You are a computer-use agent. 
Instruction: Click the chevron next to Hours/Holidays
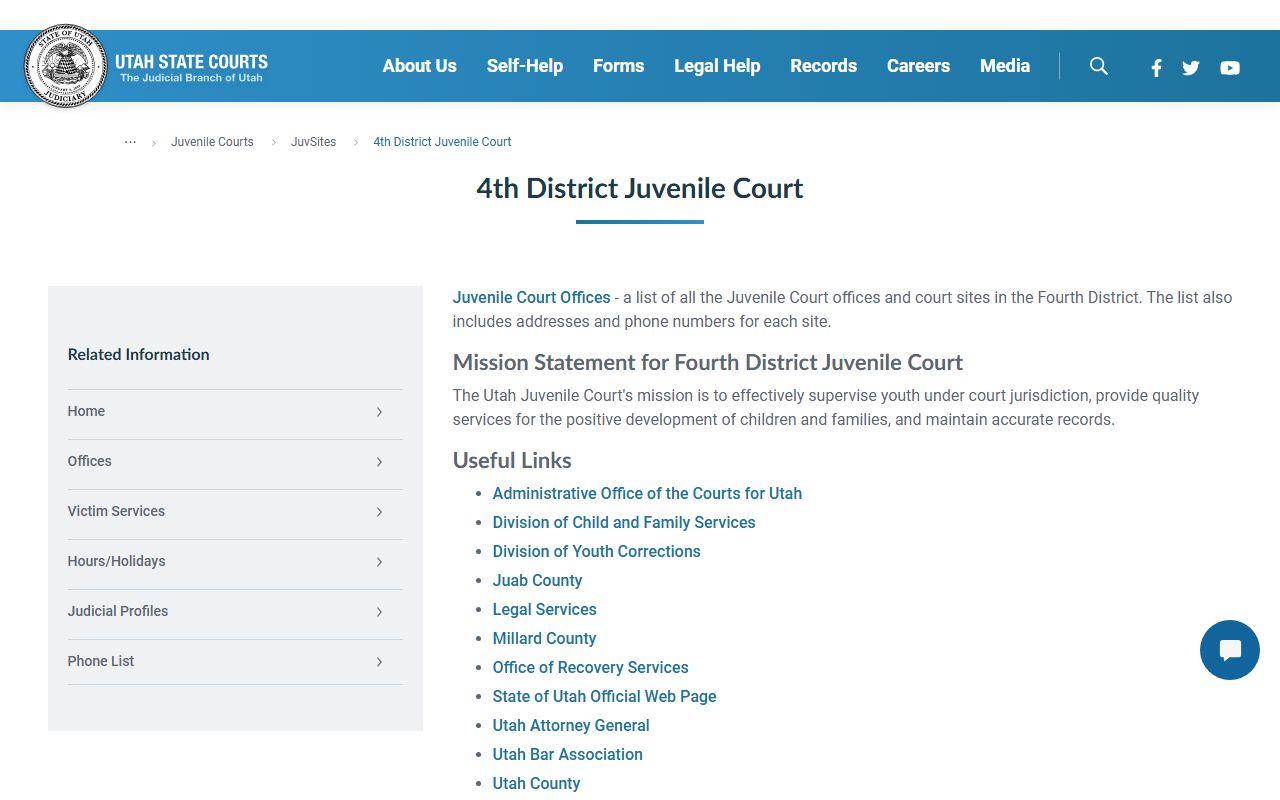(x=379, y=562)
